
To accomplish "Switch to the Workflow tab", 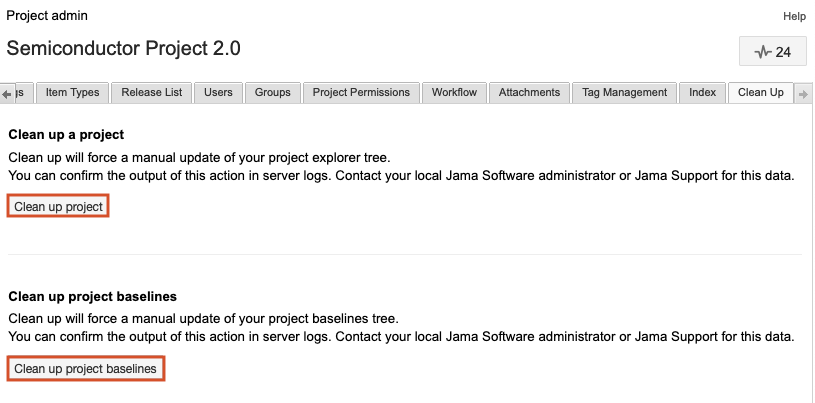I will point(454,92).
